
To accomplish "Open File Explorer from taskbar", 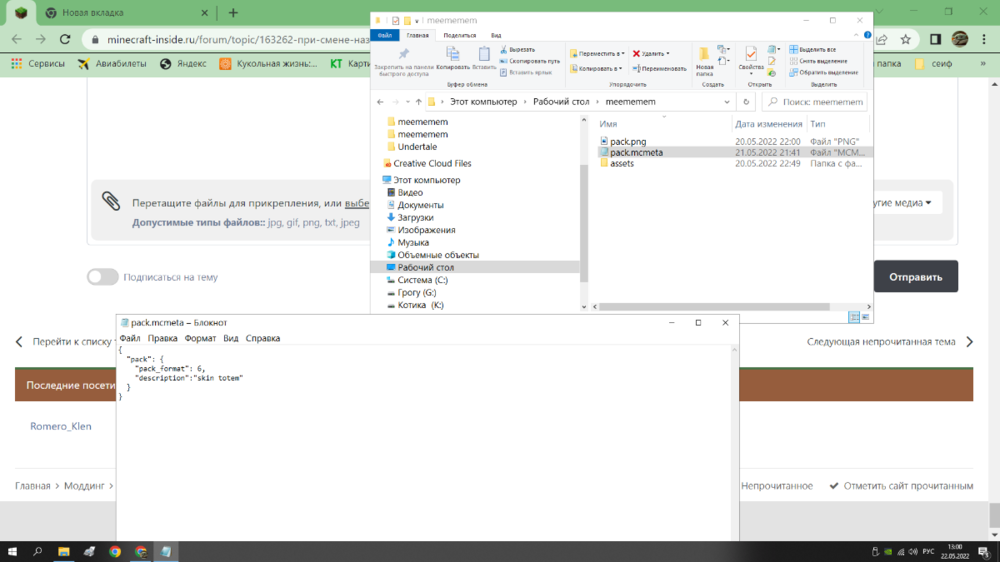I will click(64, 552).
